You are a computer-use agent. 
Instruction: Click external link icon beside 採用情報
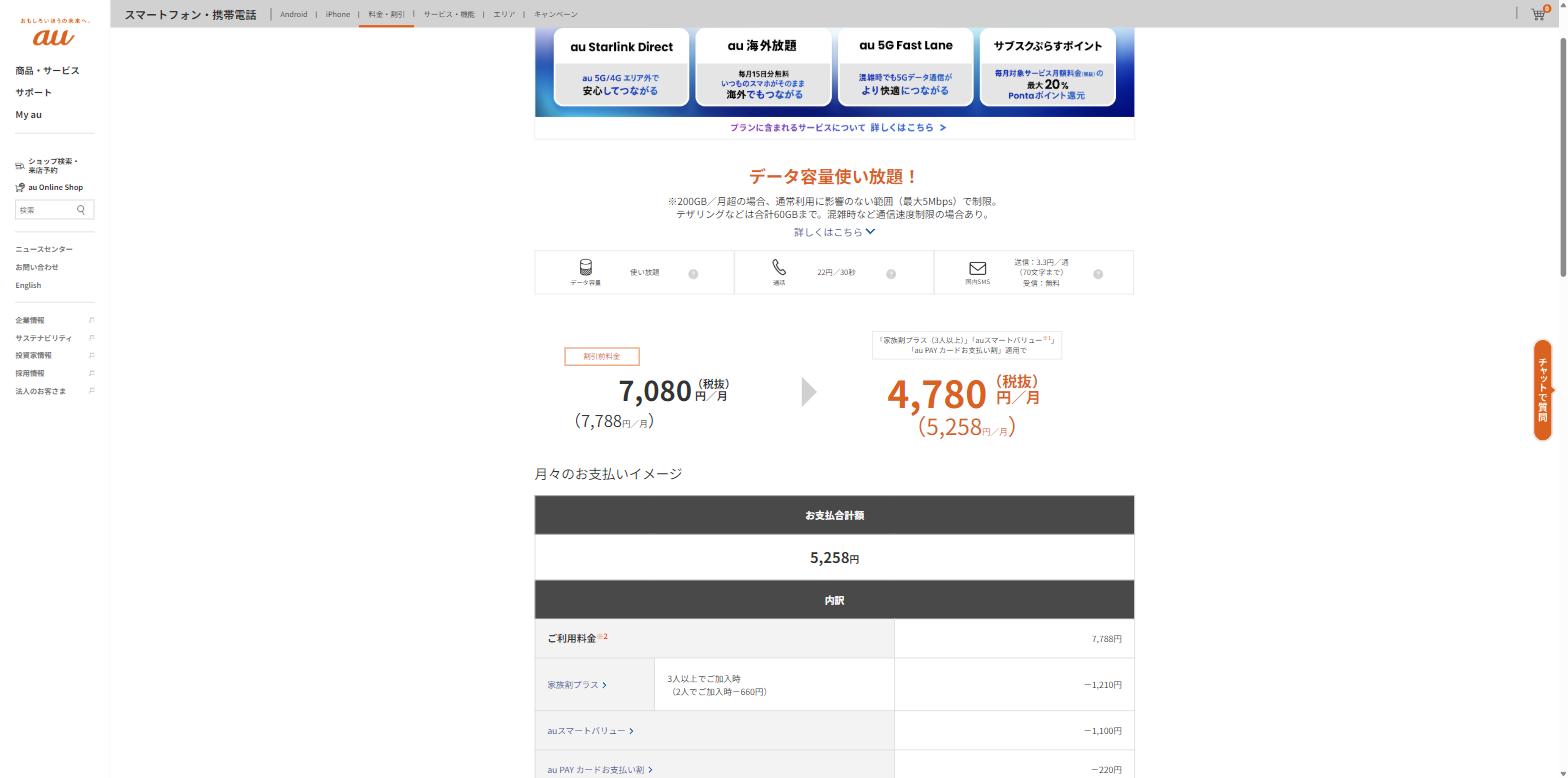(91, 373)
